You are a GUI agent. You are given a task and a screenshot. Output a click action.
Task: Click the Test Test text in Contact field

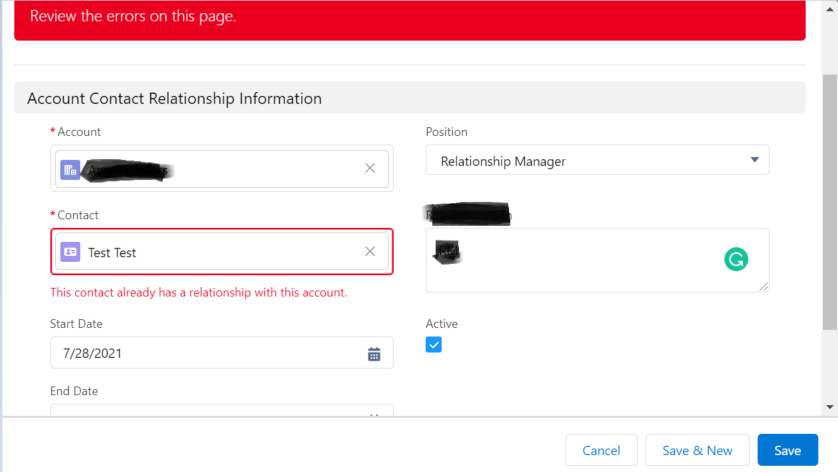pyautogui.click(x=112, y=253)
